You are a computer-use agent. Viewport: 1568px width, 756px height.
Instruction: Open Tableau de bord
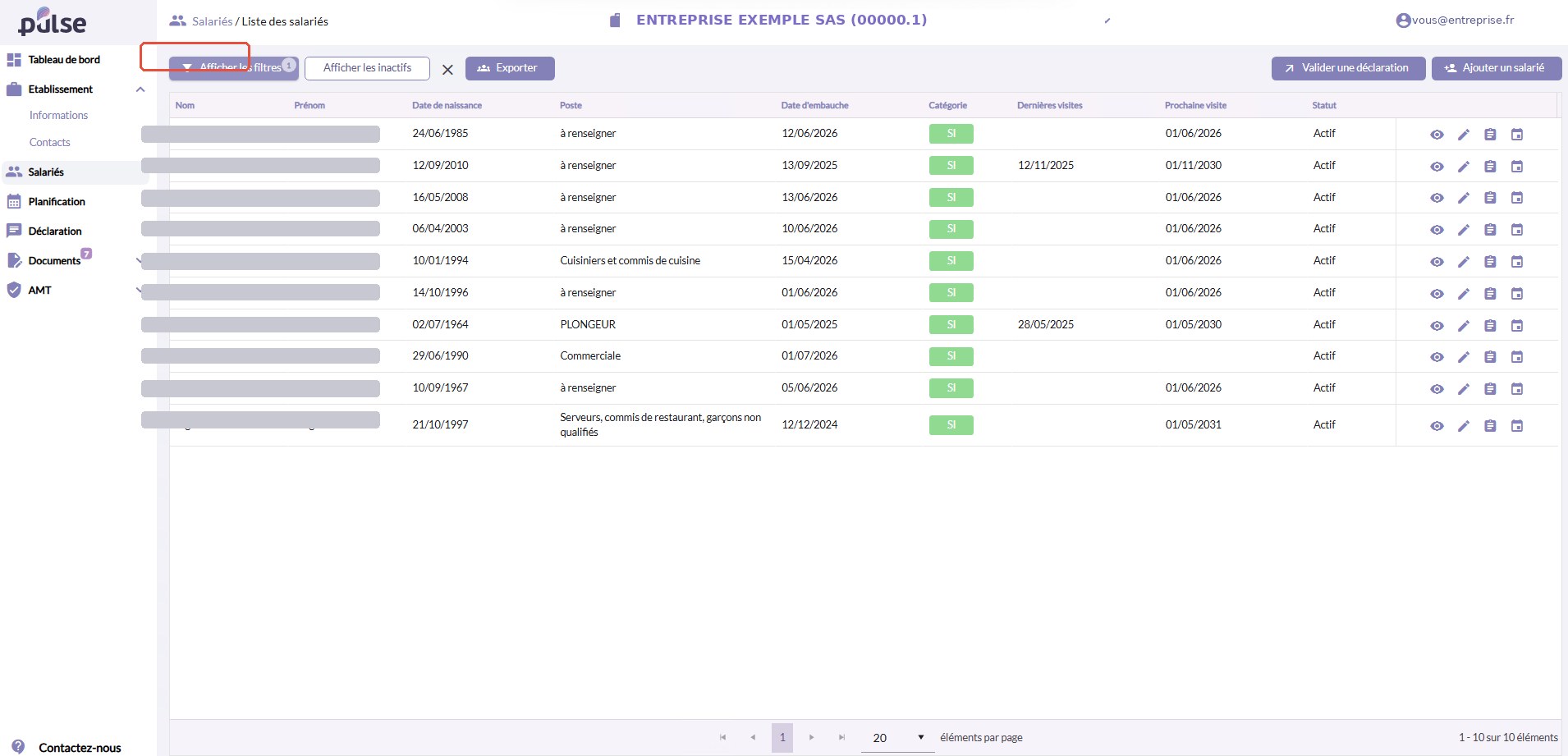coord(64,60)
